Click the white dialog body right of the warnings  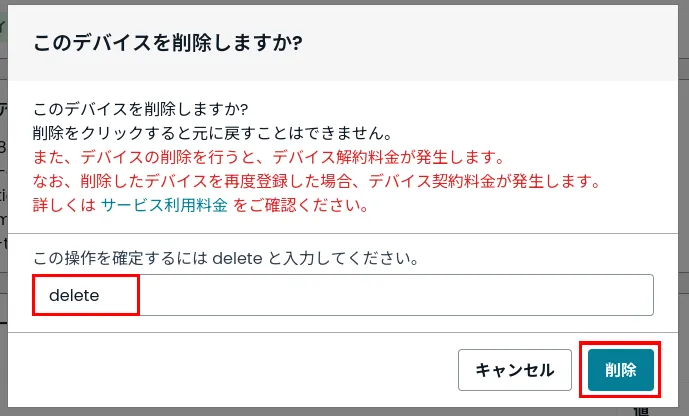[640, 150]
